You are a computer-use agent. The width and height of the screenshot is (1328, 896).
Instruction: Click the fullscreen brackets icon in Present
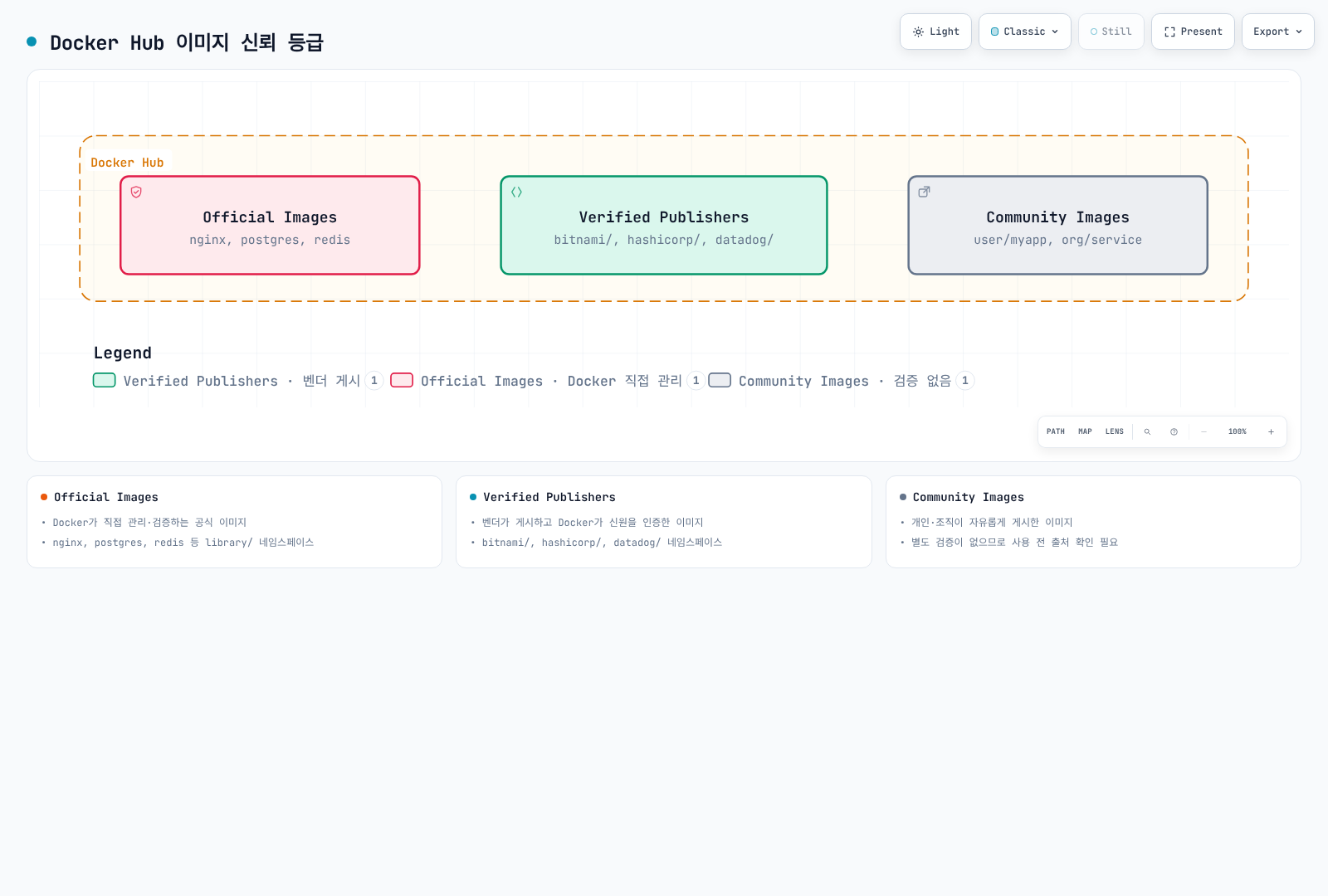(x=1169, y=32)
